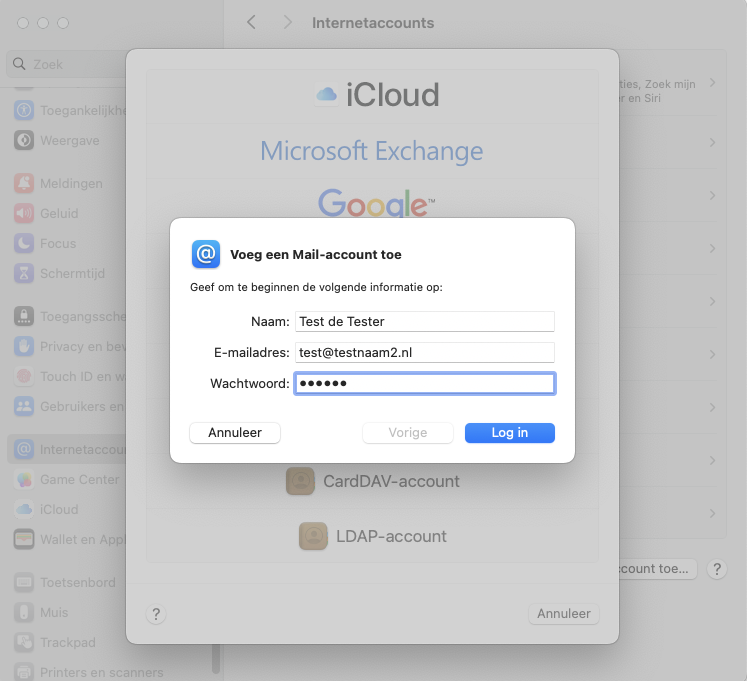
Task: Expand the first account row chevron
Action: (x=713, y=82)
